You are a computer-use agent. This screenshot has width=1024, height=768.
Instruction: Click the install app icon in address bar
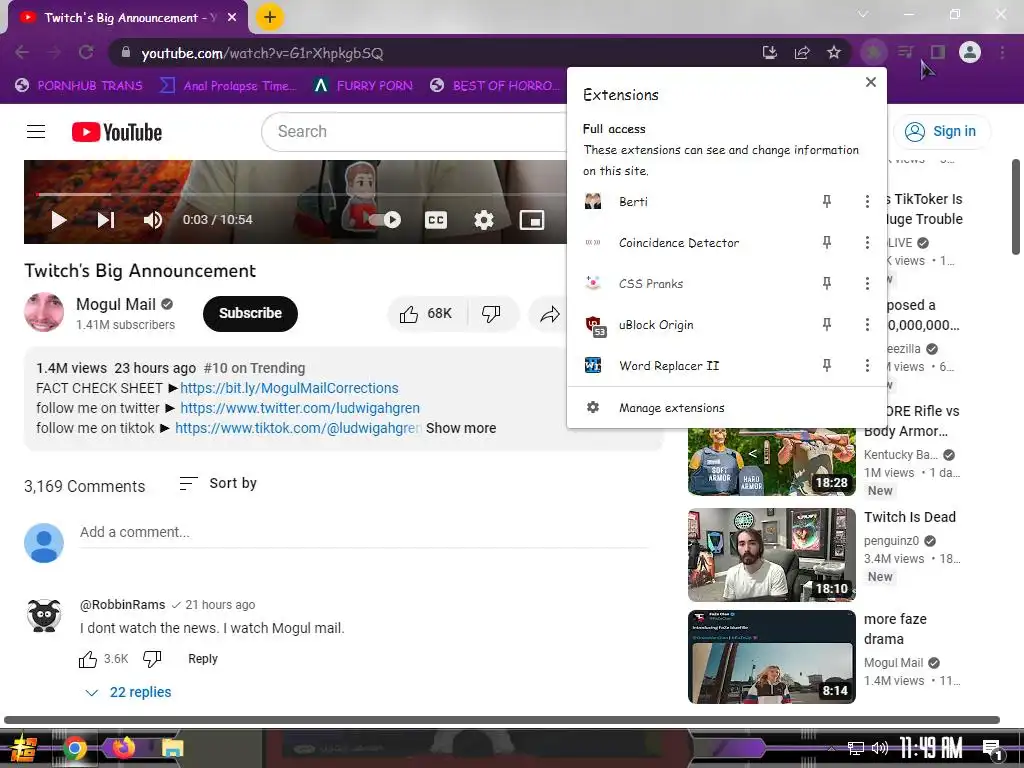[x=770, y=52]
